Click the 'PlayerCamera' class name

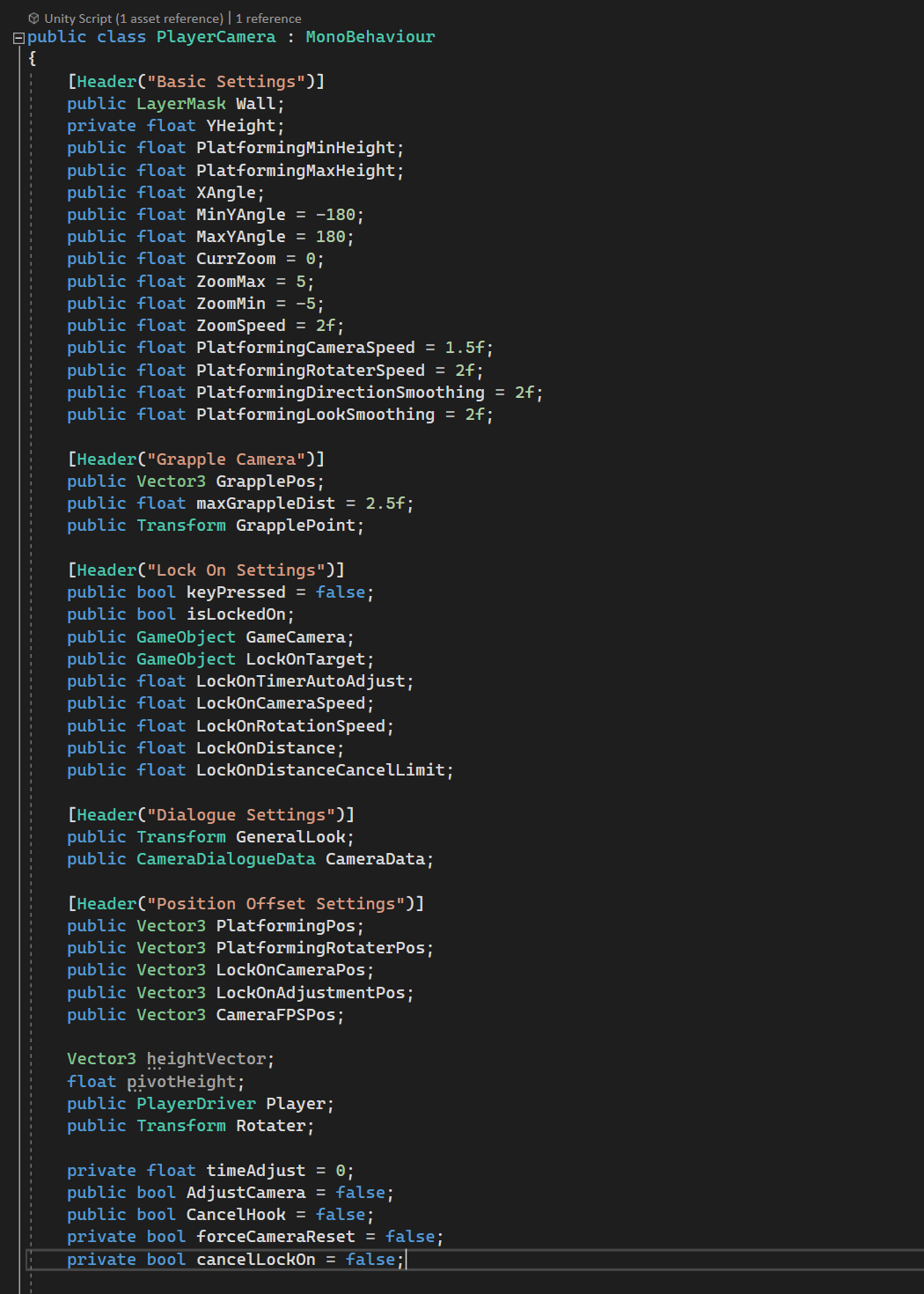pos(216,37)
